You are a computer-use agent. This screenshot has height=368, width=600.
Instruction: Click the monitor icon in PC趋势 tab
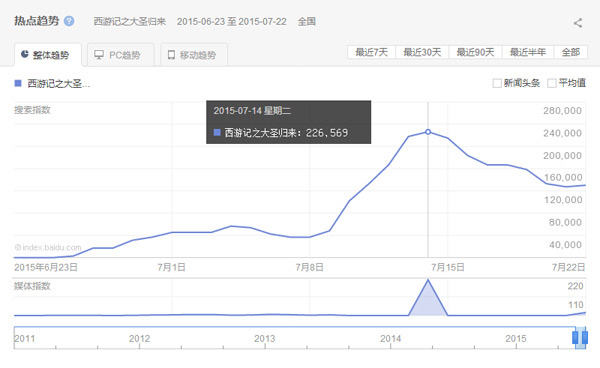point(99,55)
